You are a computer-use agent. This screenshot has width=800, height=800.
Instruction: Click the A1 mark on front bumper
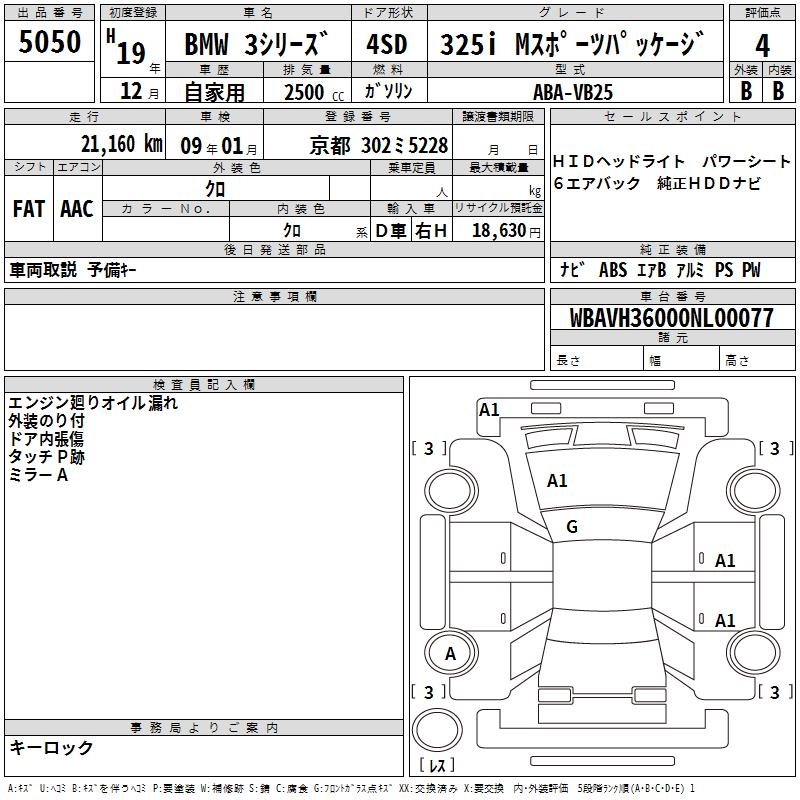(489, 410)
